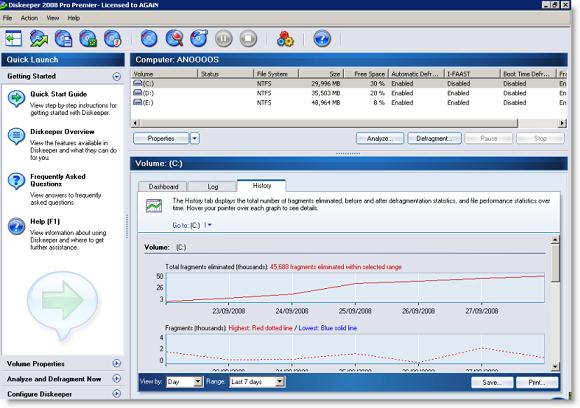Click the volume list scroll-right arrow
Image resolution: width=580 pixels, height=408 pixels.
tap(562, 123)
